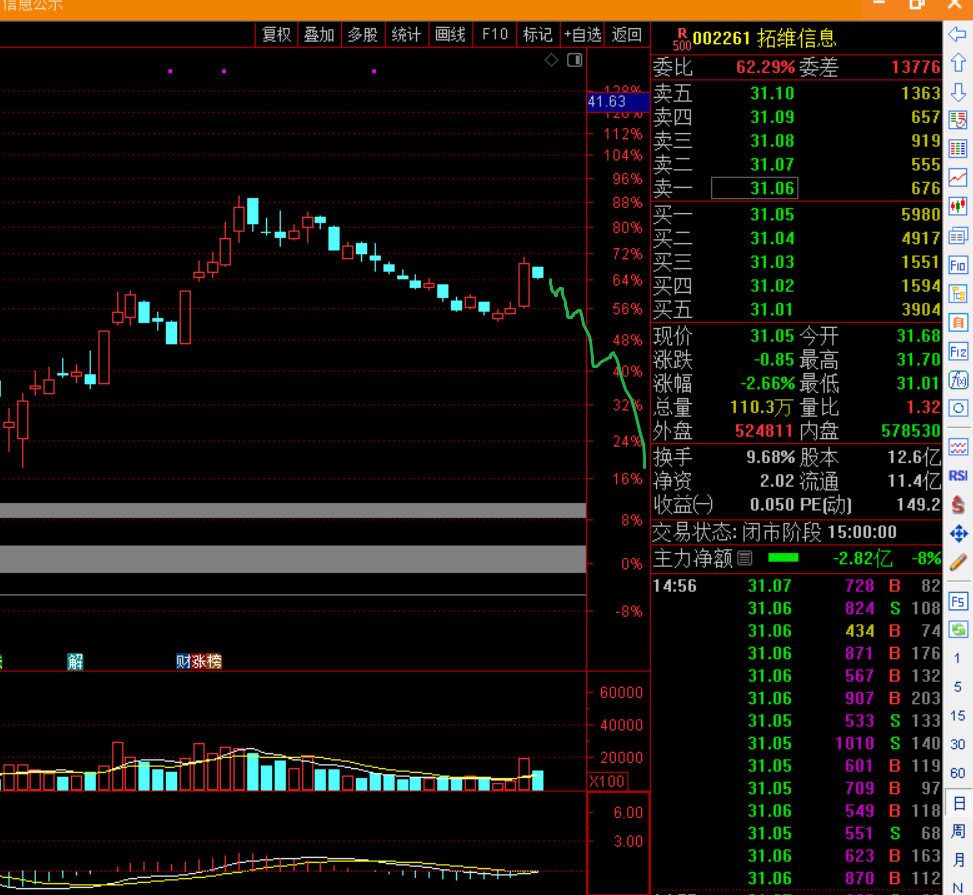Click the diamond icon above chart

(551, 60)
